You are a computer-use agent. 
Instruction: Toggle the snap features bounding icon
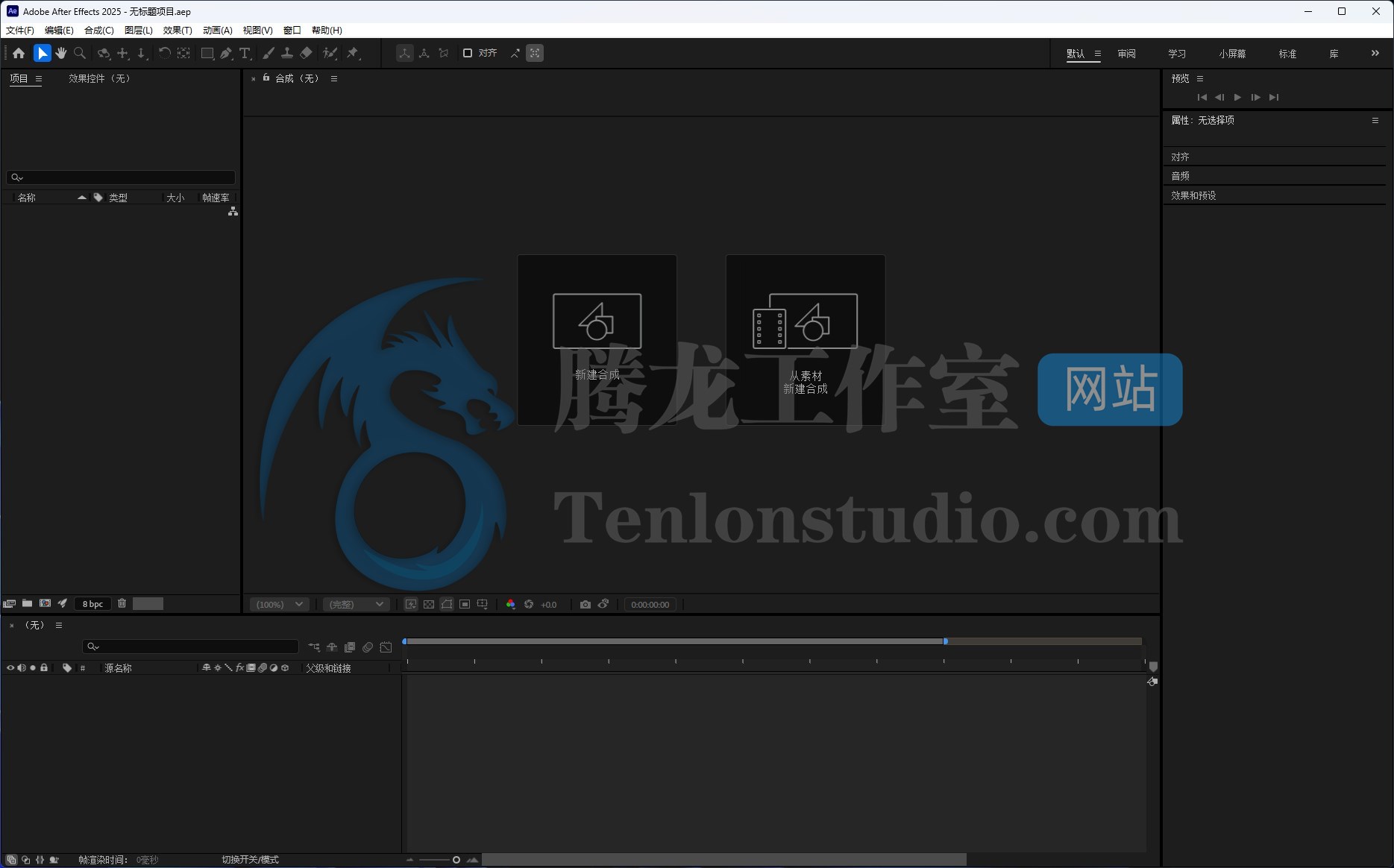click(535, 53)
